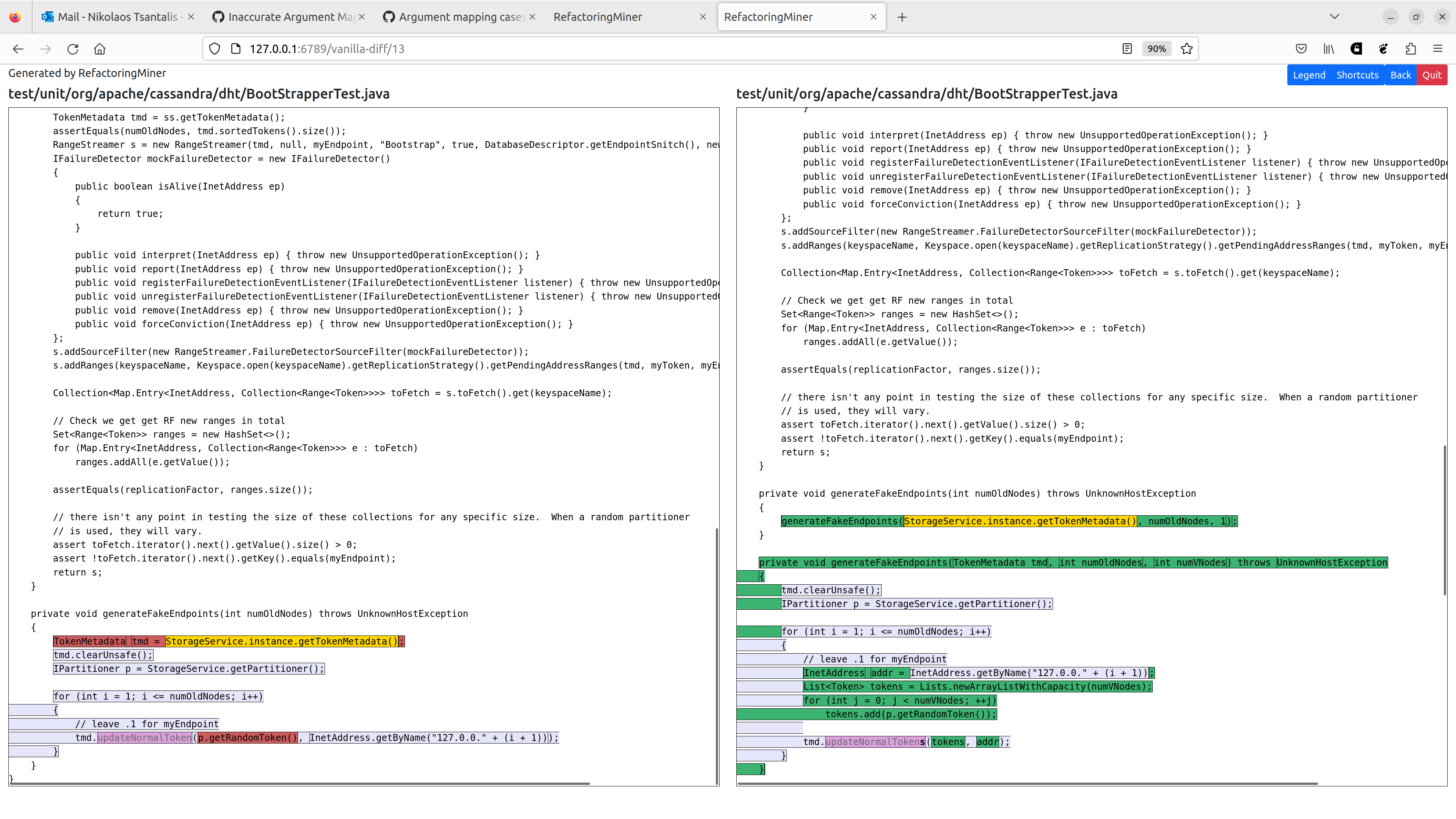Quit the RefactoringMiner diff session
The image size is (1456, 819).
coord(1432,75)
